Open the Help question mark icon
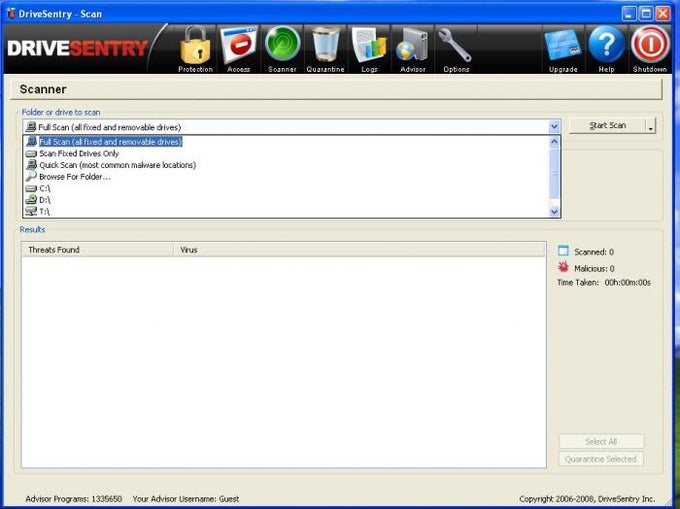680x509 pixels. point(606,49)
